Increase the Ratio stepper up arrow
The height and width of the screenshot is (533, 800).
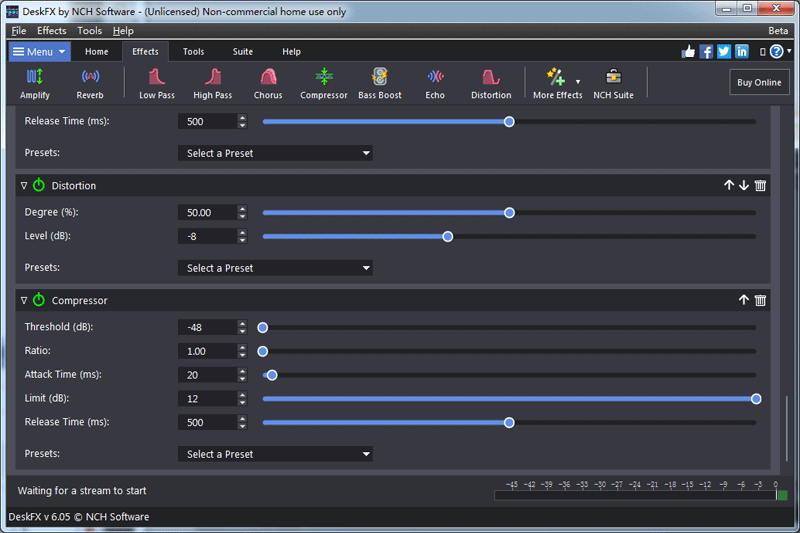tap(242, 347)
